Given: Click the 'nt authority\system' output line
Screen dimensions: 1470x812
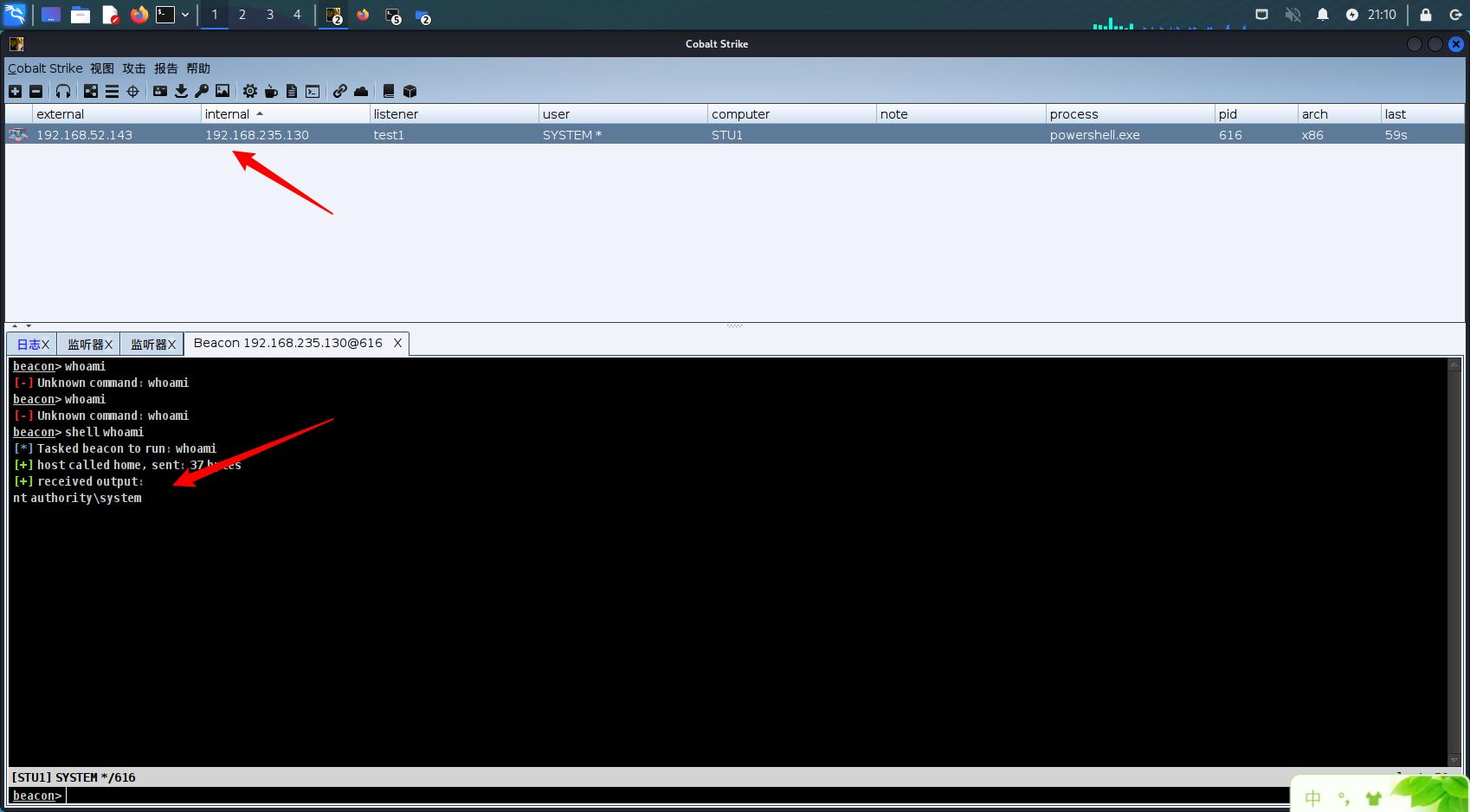Looking at the screenshot, I should 77,498.
